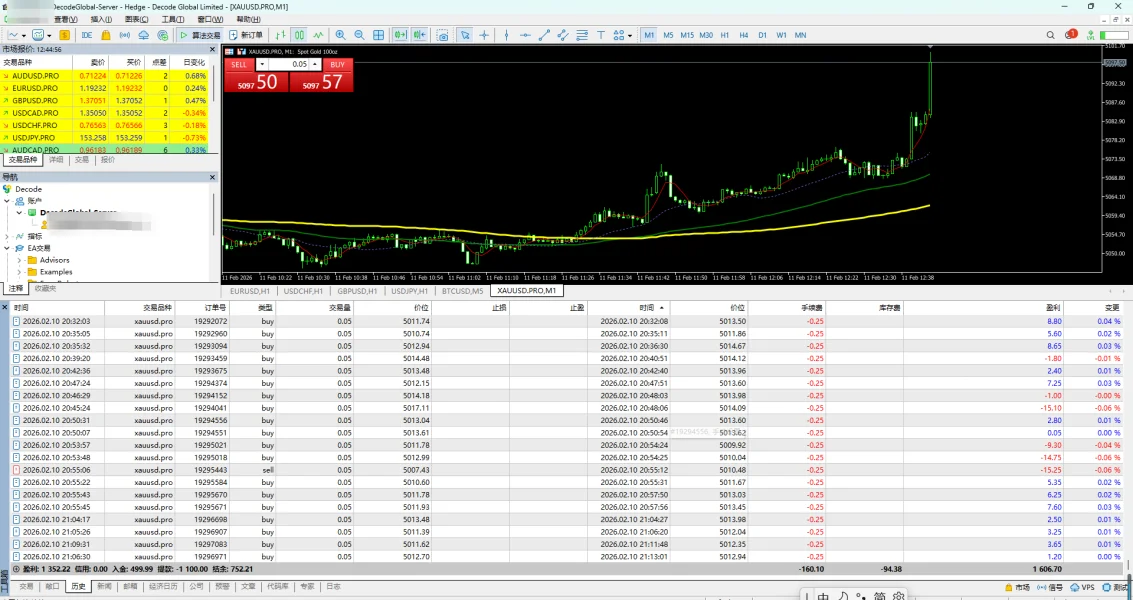Click the tile windows grid icon
The width and height of the screenshot is (1133, 600).
tap(378, 35)
